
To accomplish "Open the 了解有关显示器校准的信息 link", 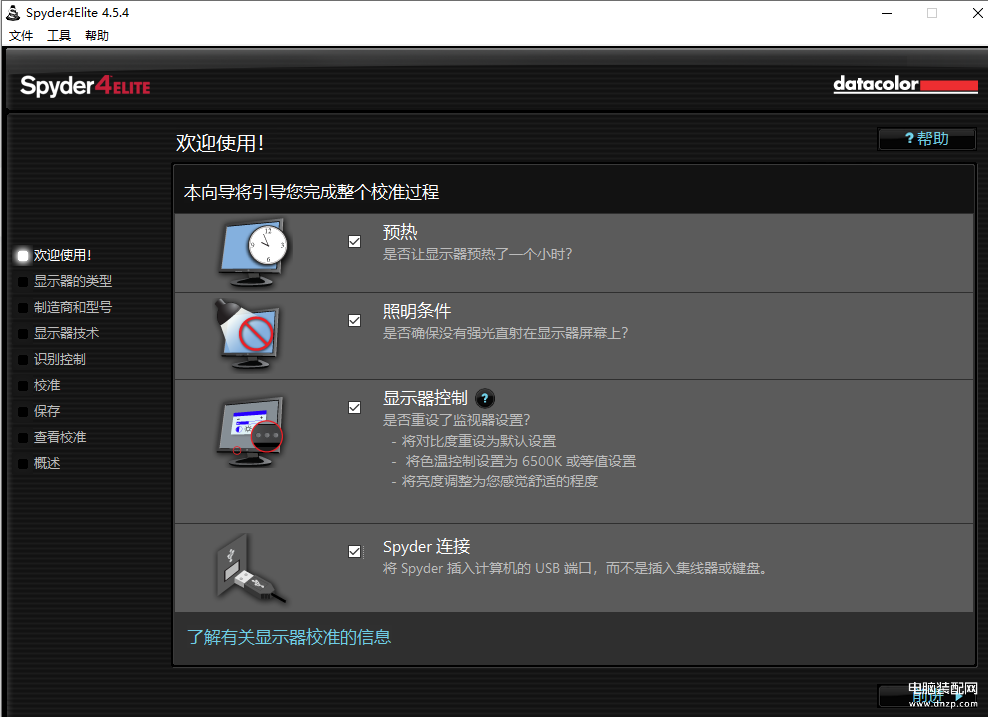I will 289,637.
